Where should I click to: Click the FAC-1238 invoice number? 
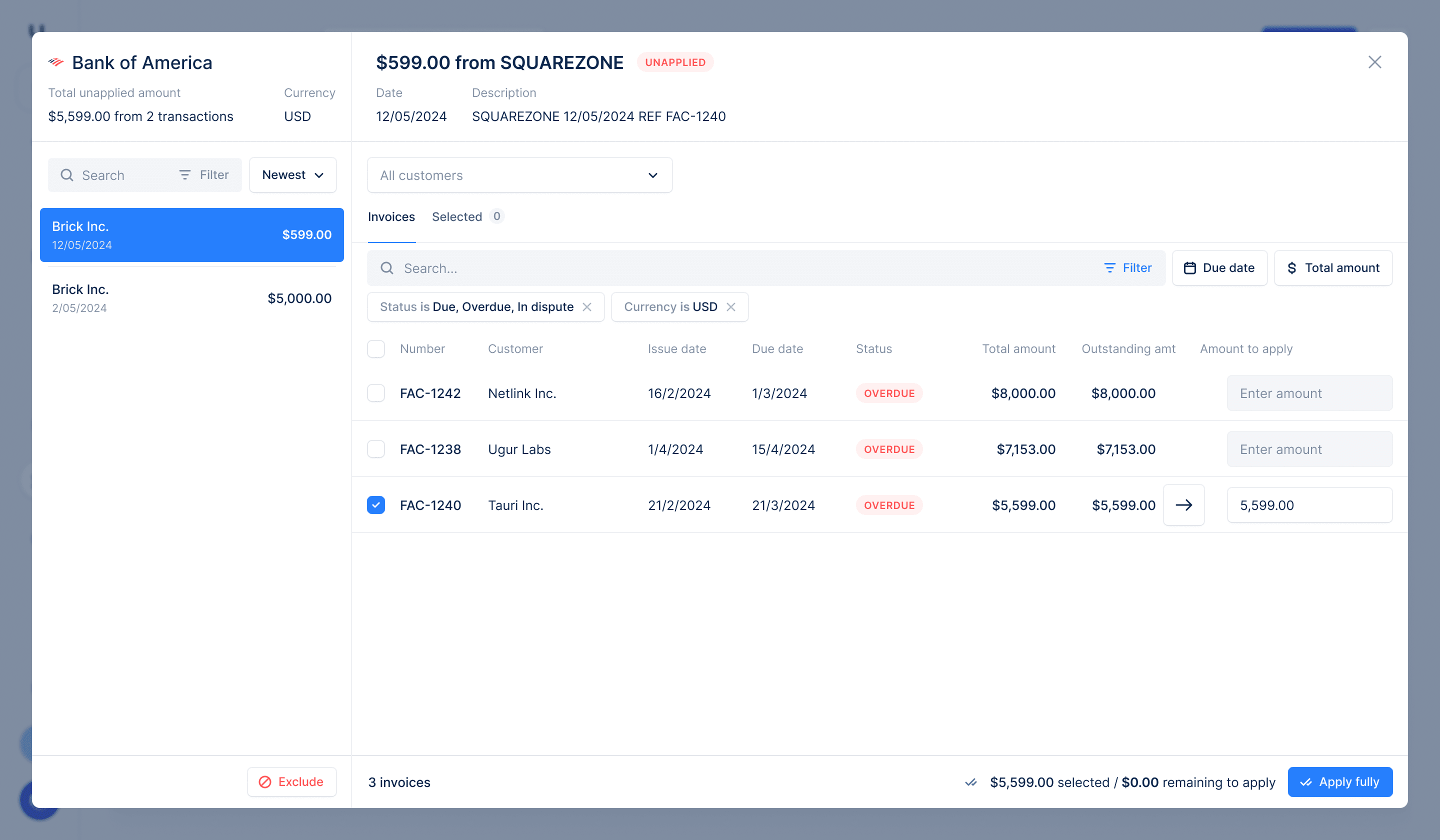coord(430,449)
